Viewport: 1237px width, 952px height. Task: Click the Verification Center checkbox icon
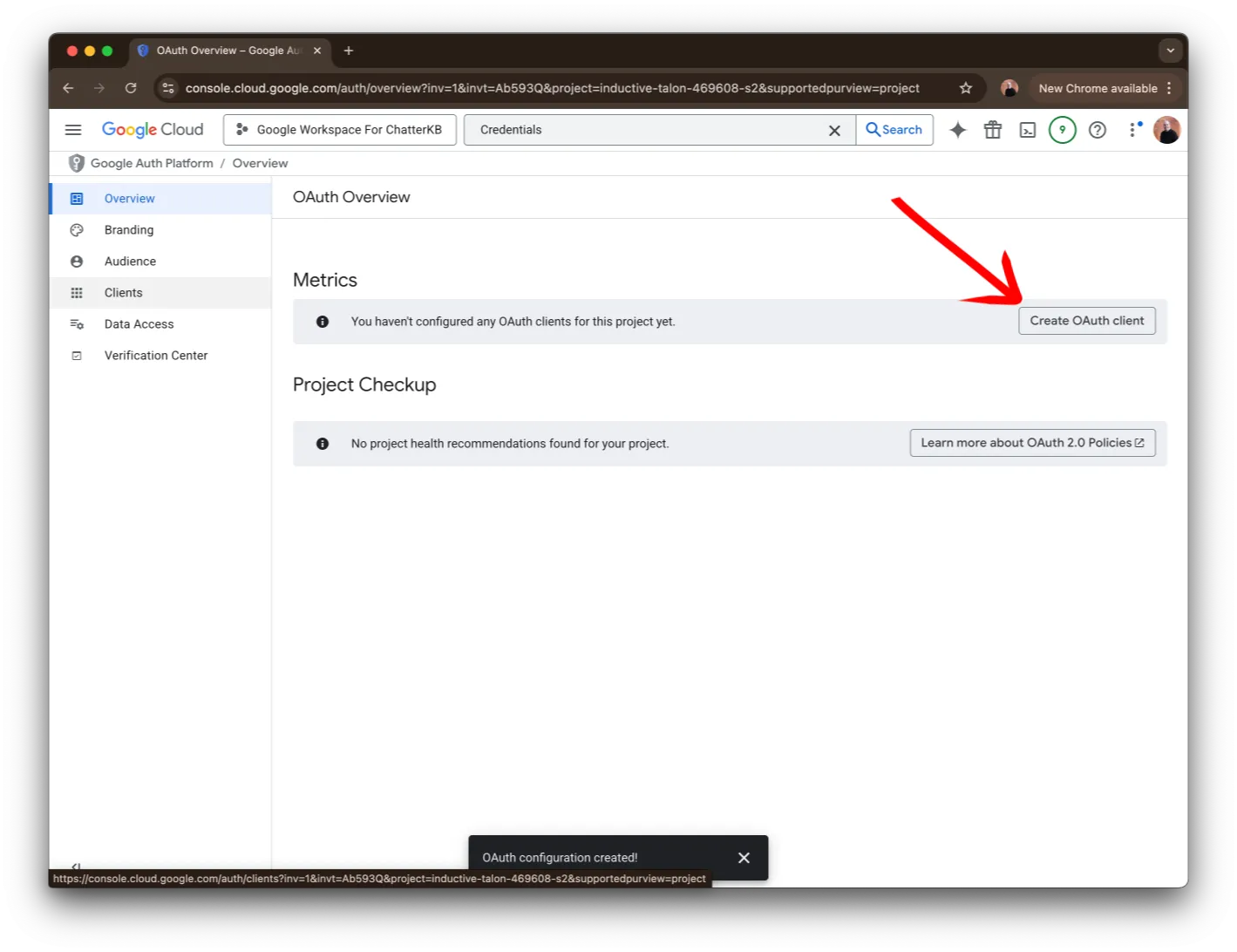[x=77, y=356]
